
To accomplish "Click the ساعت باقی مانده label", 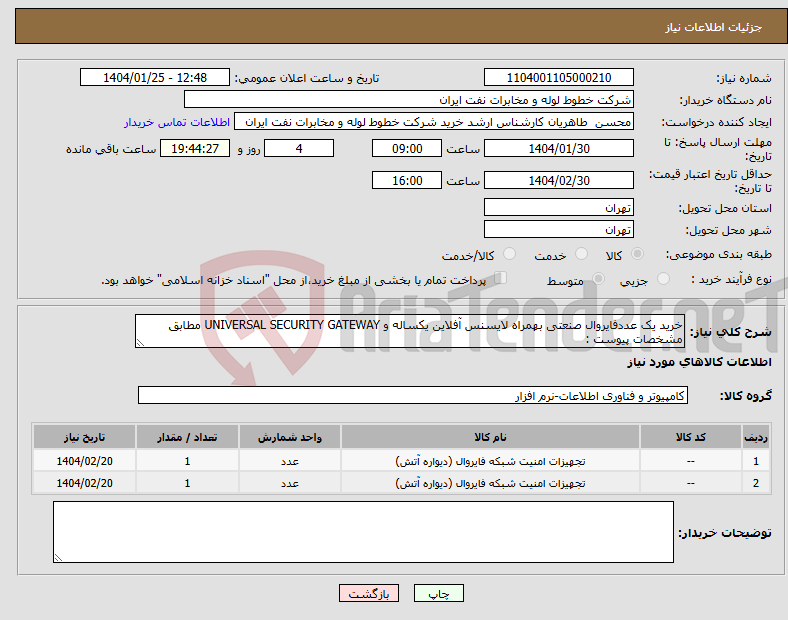I will coord(111,149).
